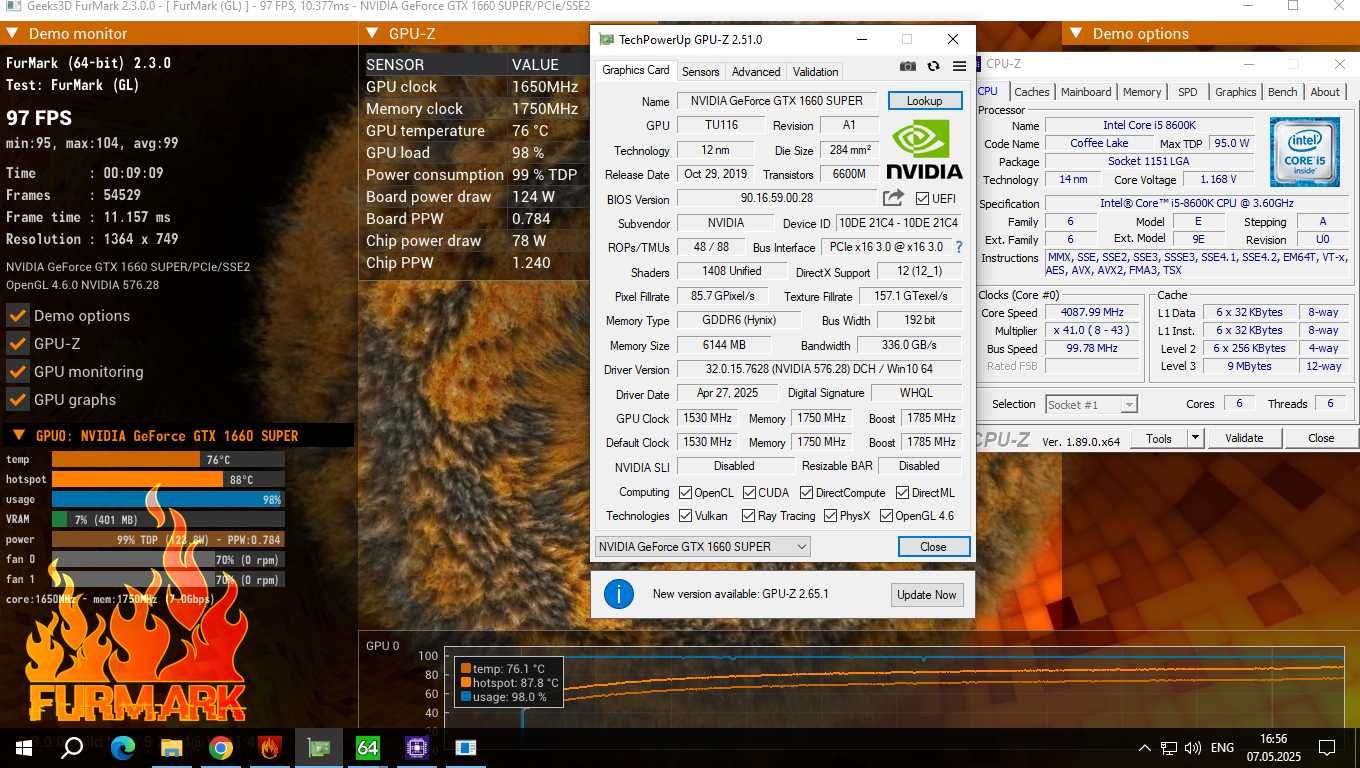Click the blue info icon in update bar
The width and height of the screenshot is (1360, 768).
click(x=619, y=594)
